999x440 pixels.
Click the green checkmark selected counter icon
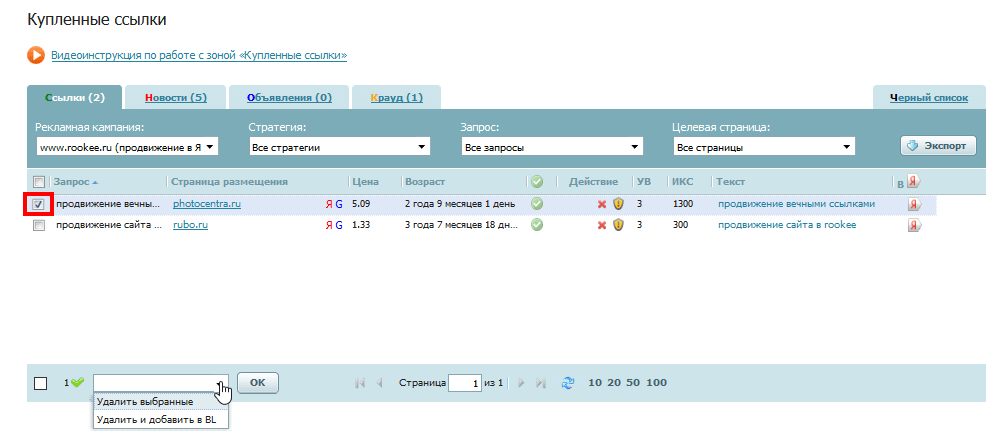click(77, 383)
